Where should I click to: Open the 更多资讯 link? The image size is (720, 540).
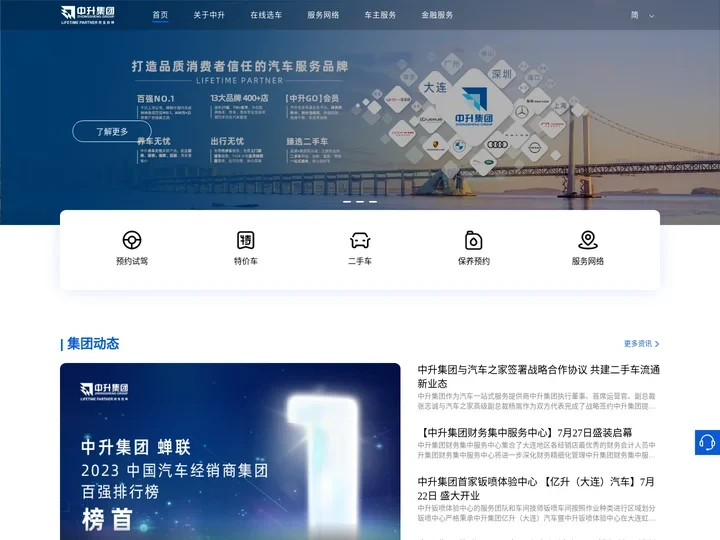coord(638,343)
